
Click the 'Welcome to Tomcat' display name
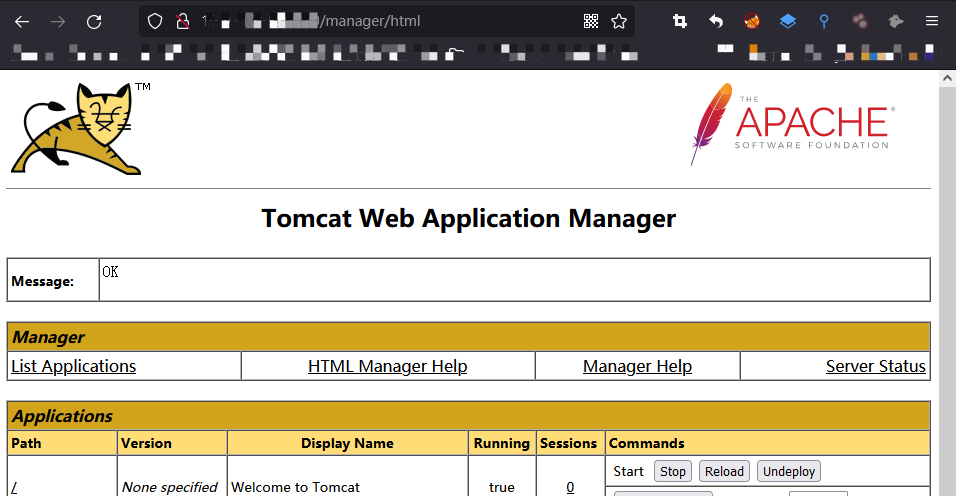pos(295,487)
